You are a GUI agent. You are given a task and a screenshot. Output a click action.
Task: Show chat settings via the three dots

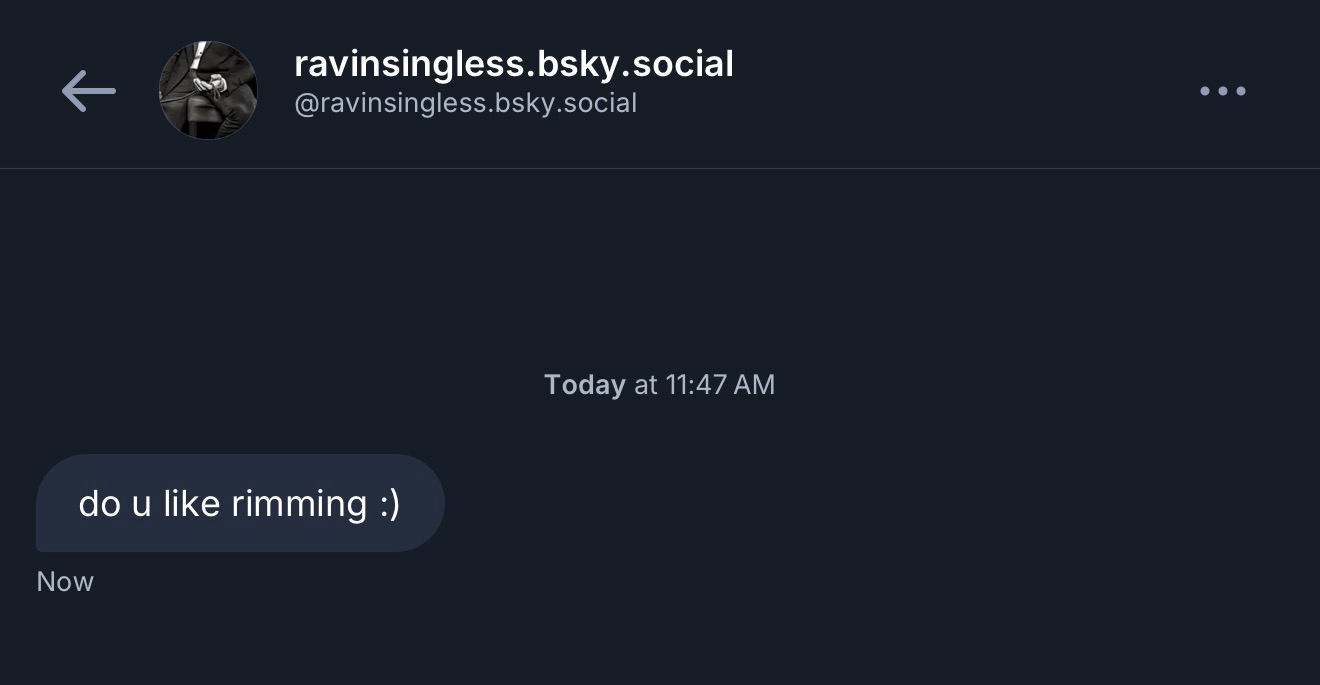click(x=1222, y=91)
